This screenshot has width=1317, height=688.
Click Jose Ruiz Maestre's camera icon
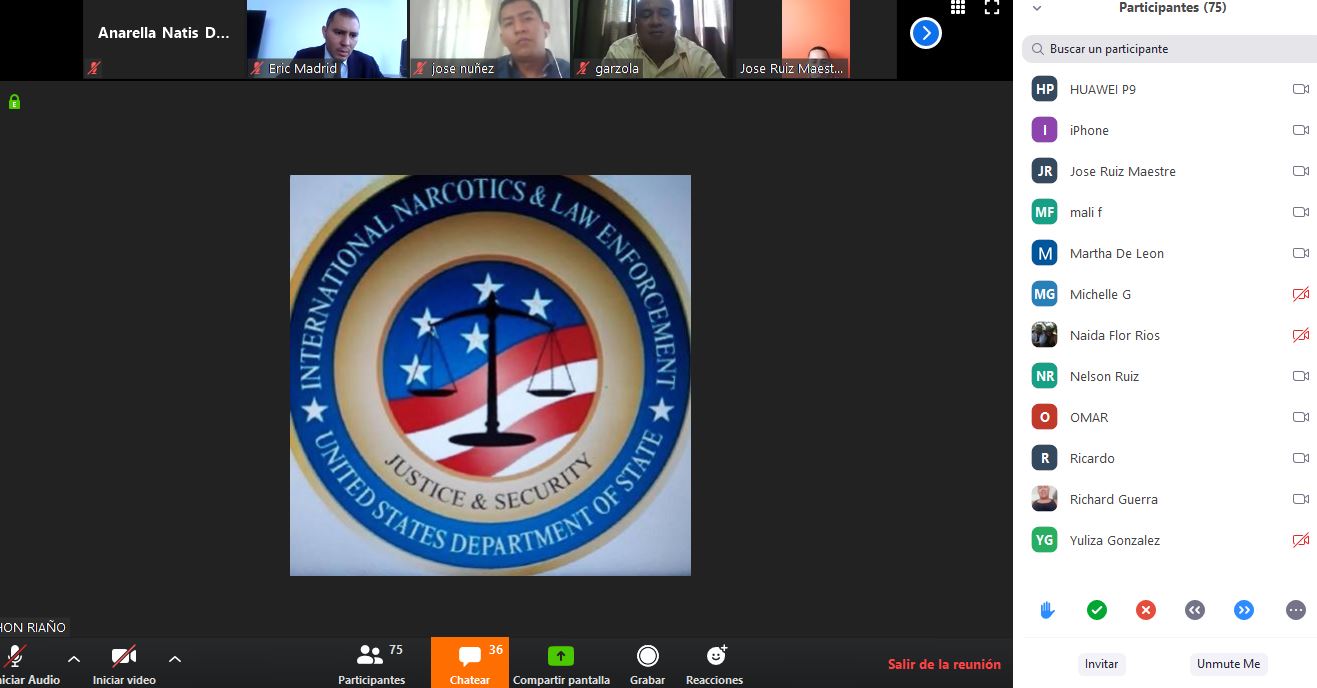tap(1301, 171)
